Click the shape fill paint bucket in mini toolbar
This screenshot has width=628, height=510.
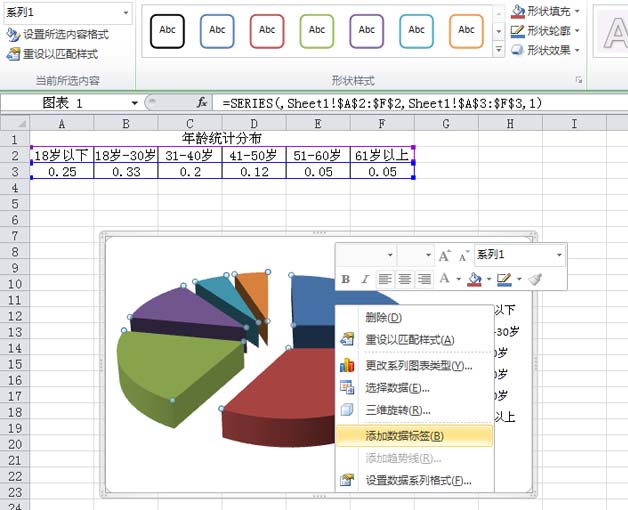tap(475, 279)
